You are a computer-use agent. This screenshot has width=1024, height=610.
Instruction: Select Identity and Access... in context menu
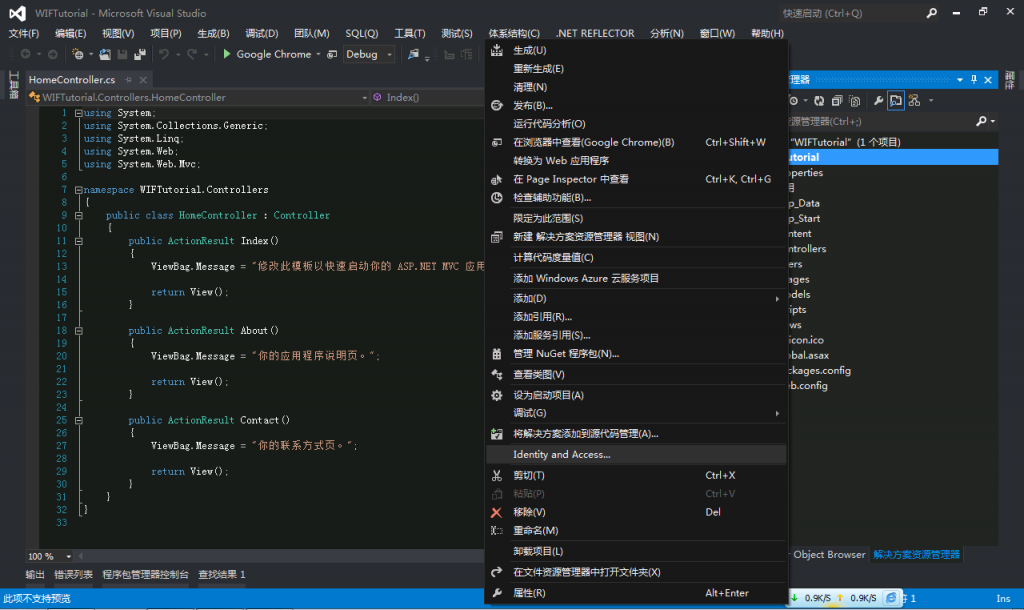click(x=636, y=455)
